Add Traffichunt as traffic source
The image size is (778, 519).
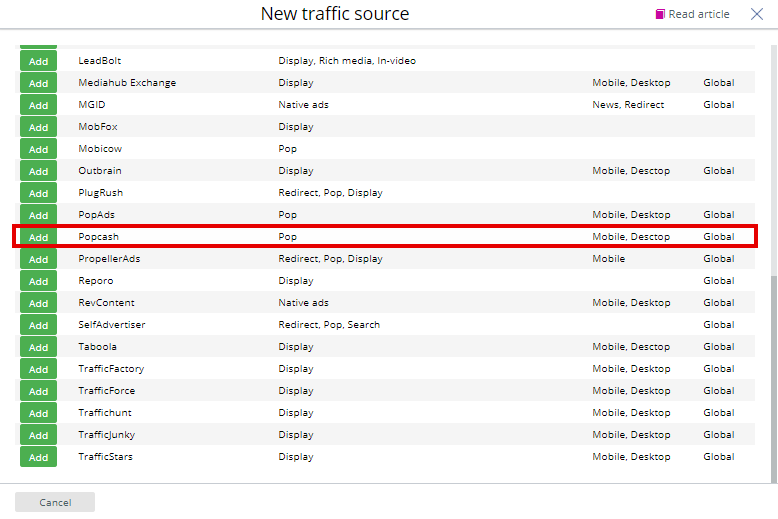pyautogui.click(x=38, y=413)
